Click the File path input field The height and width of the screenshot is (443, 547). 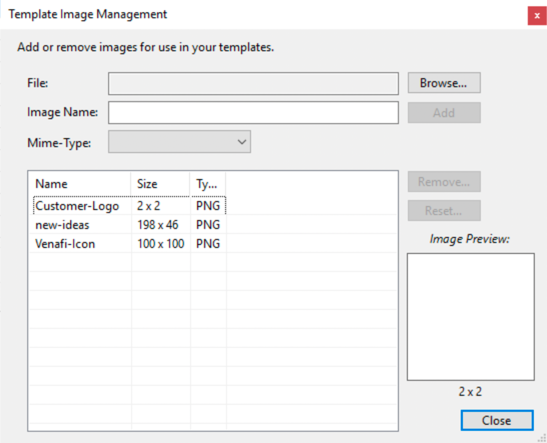tap(253, 84)
